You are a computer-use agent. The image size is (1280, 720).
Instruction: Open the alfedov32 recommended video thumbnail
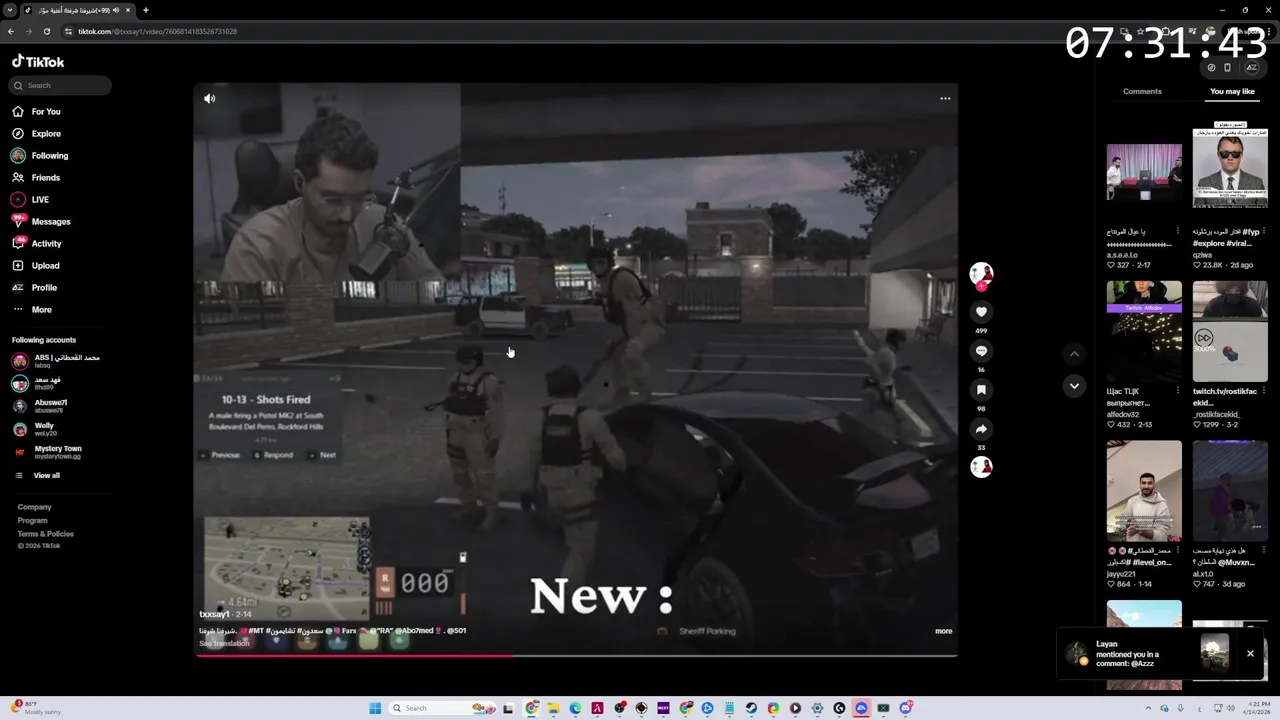pyautogui.click(x=1144, y=331)
